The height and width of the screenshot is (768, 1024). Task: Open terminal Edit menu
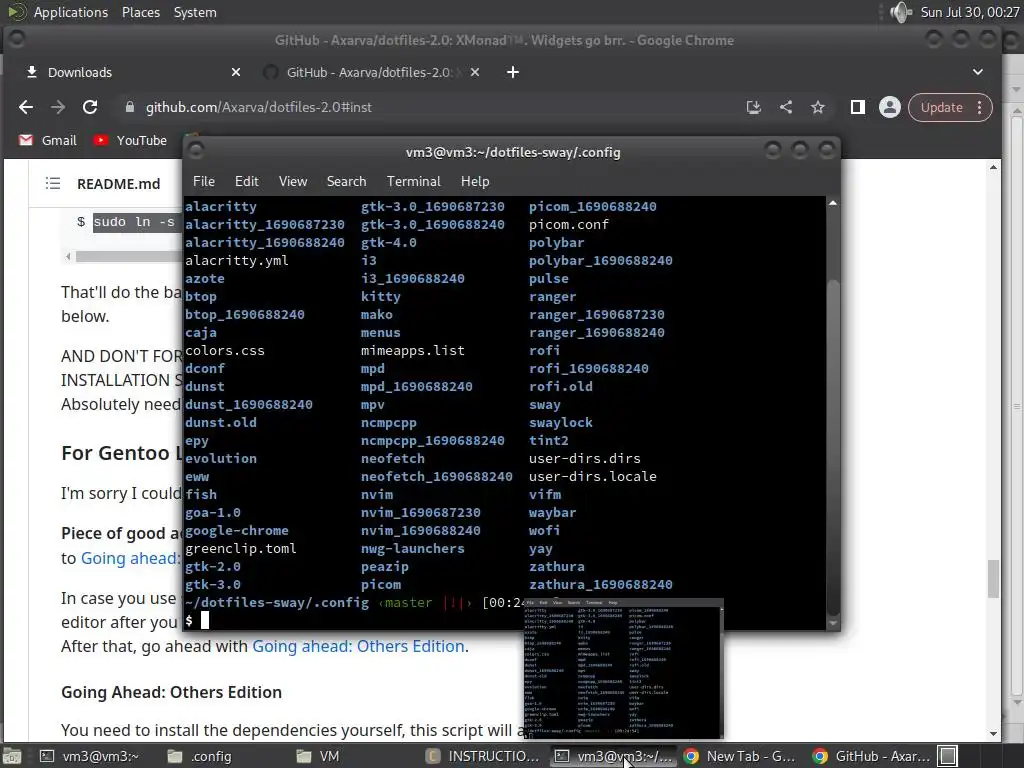247,181
